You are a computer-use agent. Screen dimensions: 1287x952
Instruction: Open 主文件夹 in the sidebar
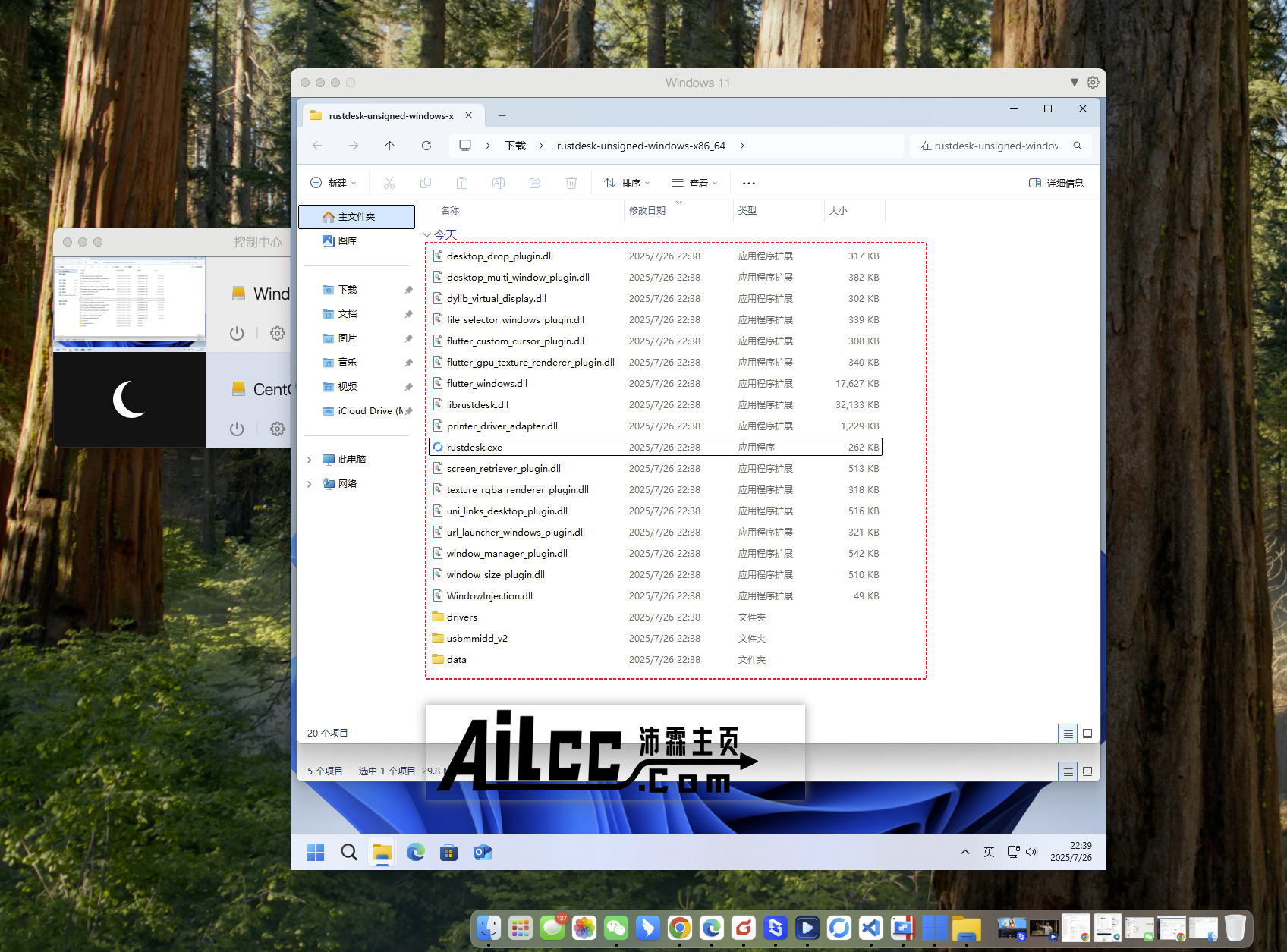point(357,217)
